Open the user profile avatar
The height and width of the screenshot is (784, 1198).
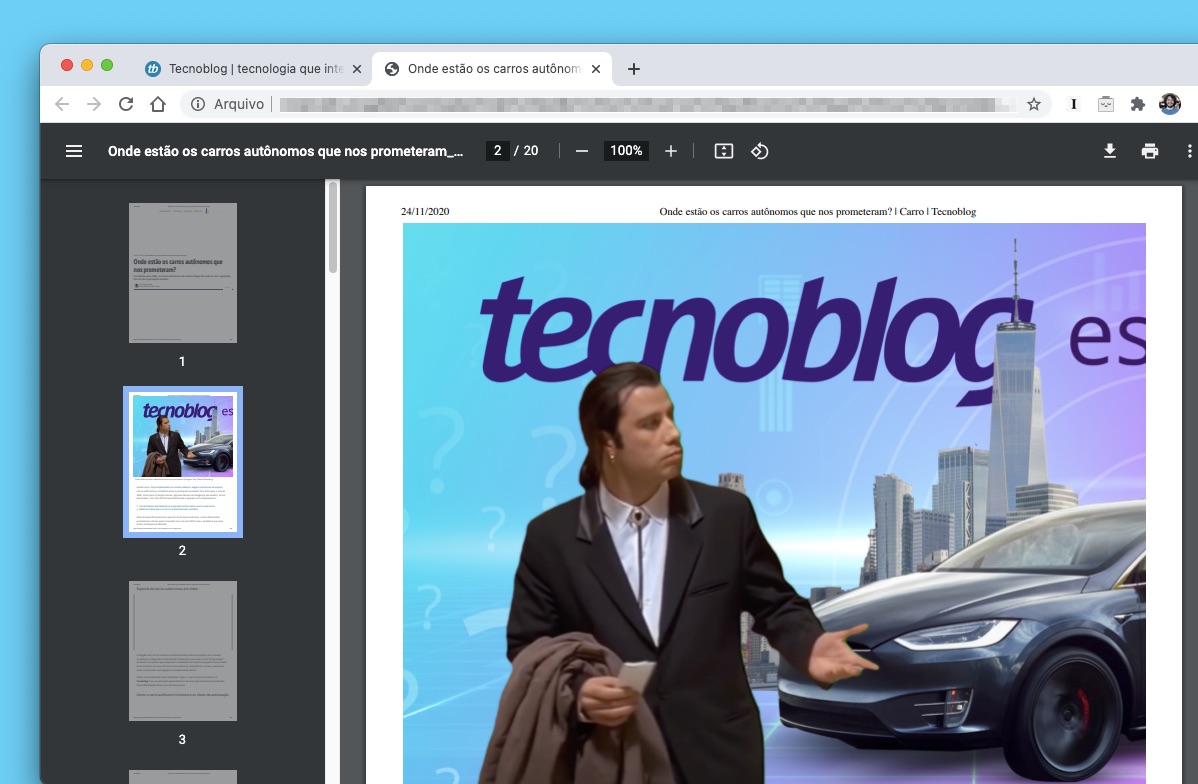pos(1170,104)
